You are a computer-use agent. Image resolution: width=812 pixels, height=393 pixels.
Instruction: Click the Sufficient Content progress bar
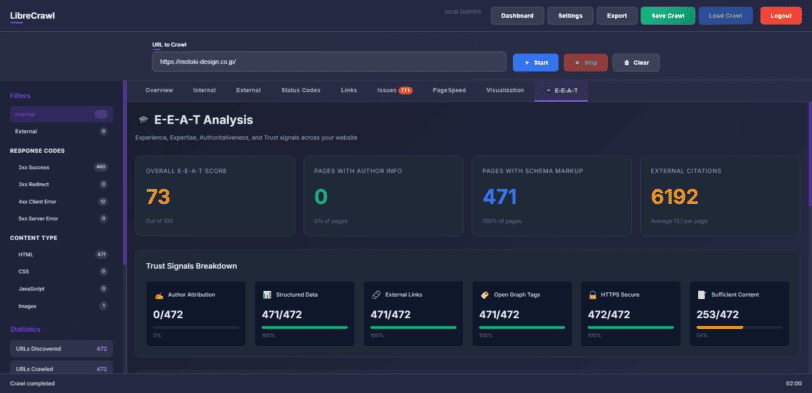[740, 327]
